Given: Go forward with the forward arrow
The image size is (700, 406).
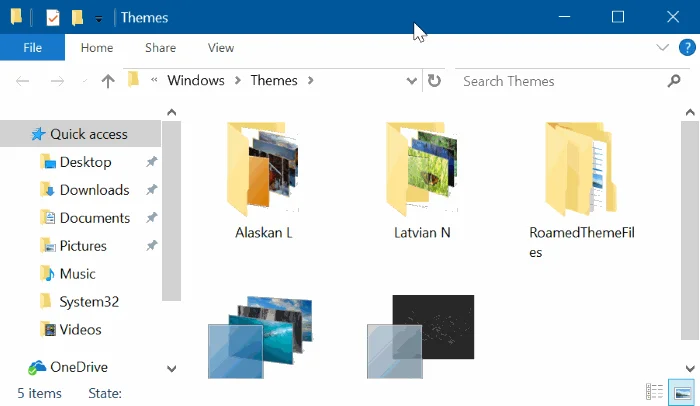Looking at the screenshot, I should pos(57,81).
